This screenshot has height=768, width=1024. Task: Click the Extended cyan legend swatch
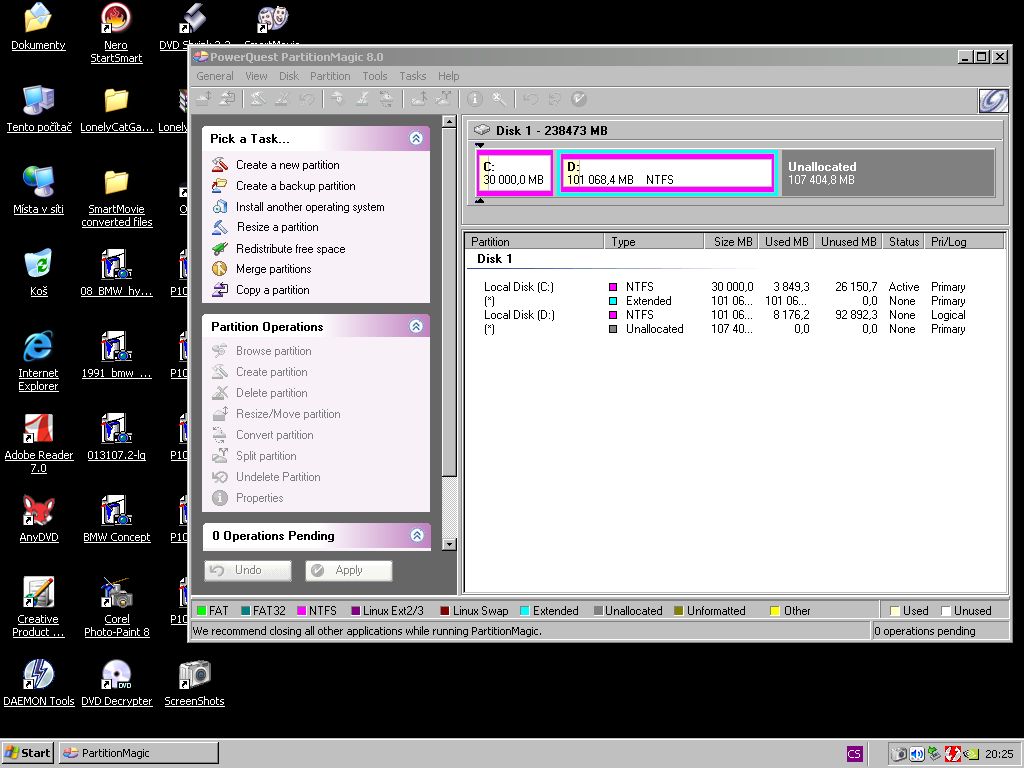(x=524, y=611)
